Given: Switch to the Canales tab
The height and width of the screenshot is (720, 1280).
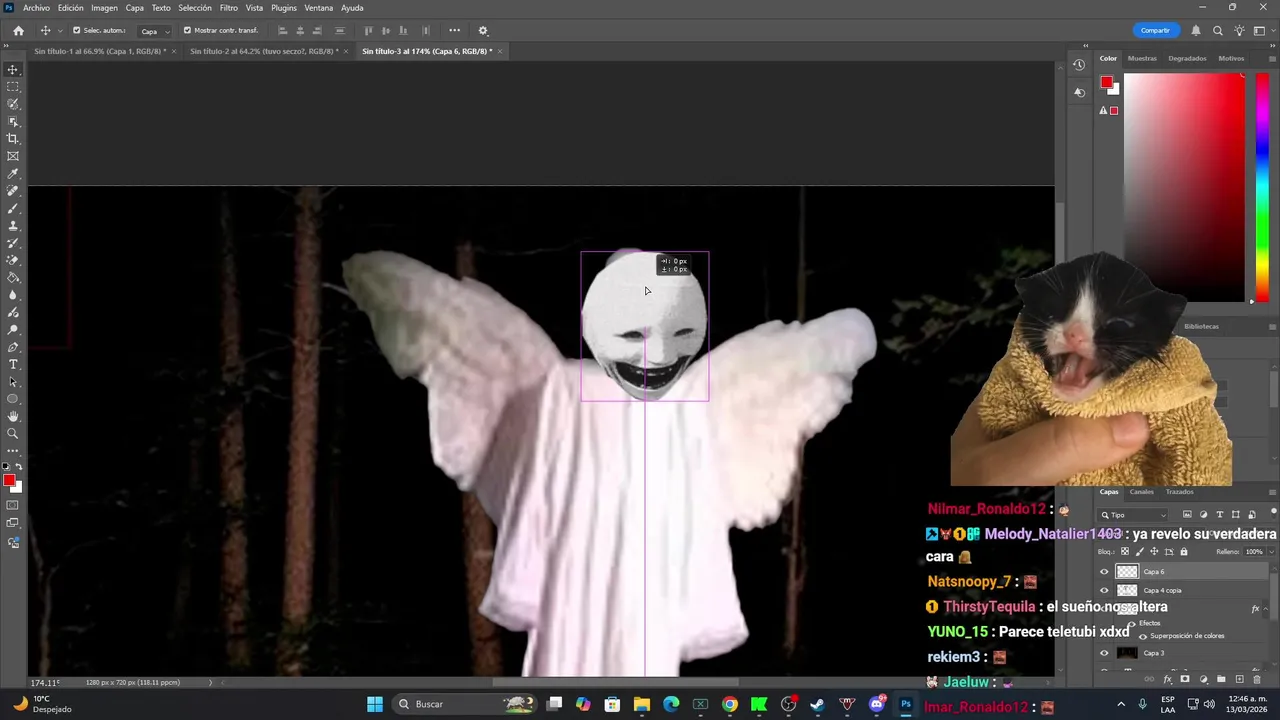Looking at the screenshot, I should pos(1141,492).
